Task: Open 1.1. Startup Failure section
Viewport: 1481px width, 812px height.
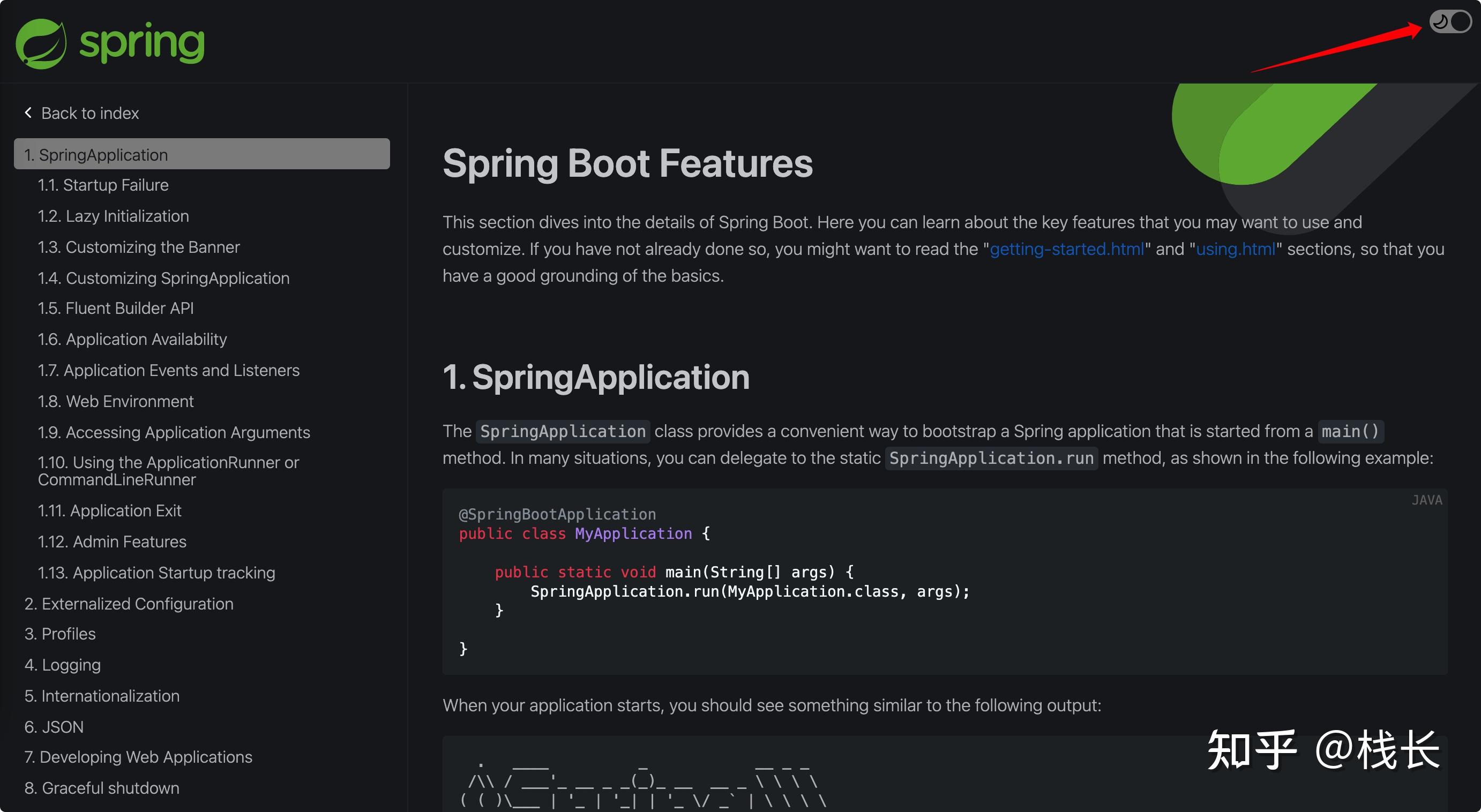Action: (103, 184)
